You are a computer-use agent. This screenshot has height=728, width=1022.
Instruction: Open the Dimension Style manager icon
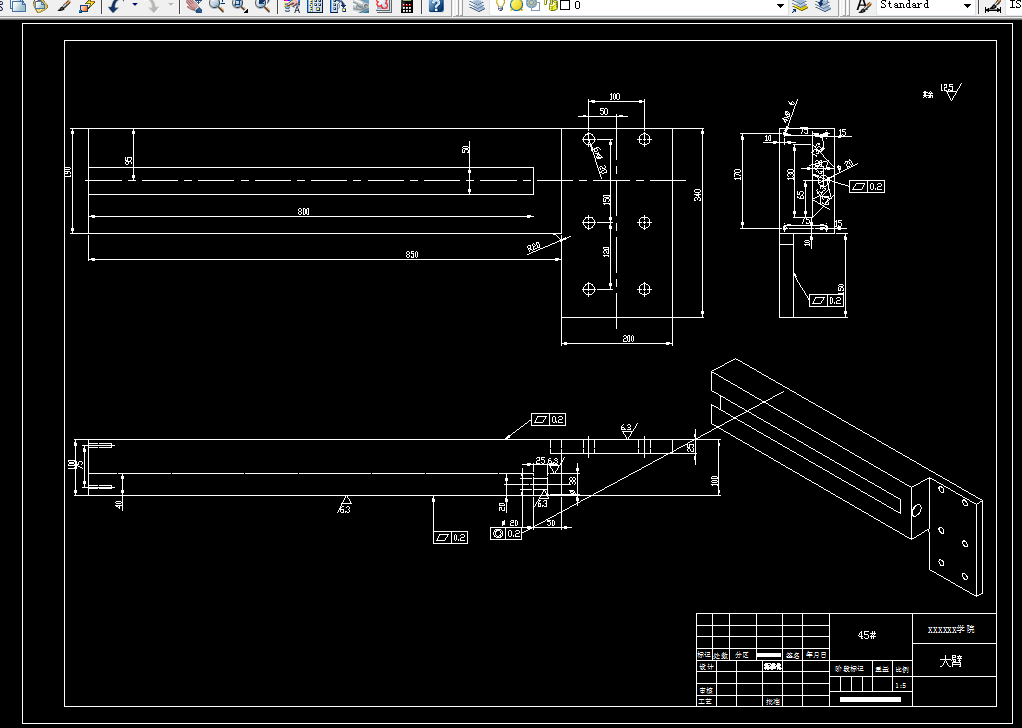pyautogui.click(x=993, y=6)
